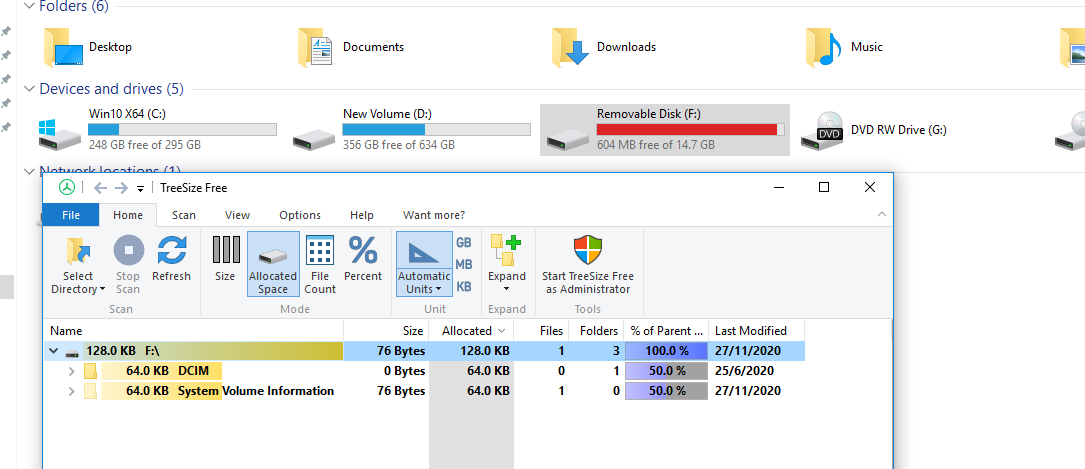Open the Help ribbon tab
Viewport: 1085px width, 469px height.
[x=361, y=215]
